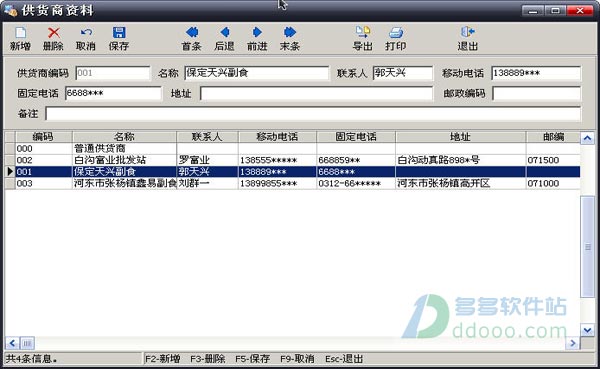Click the row indicator arrow beside 001

pos(10,171)
